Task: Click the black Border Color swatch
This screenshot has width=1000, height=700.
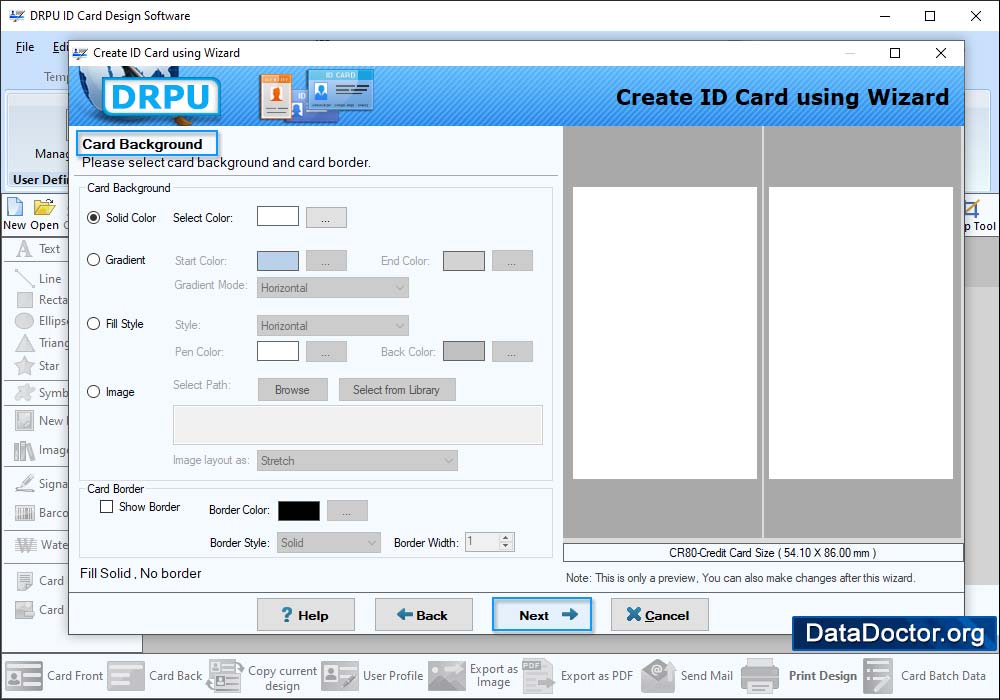Action: tap(299, 511)
